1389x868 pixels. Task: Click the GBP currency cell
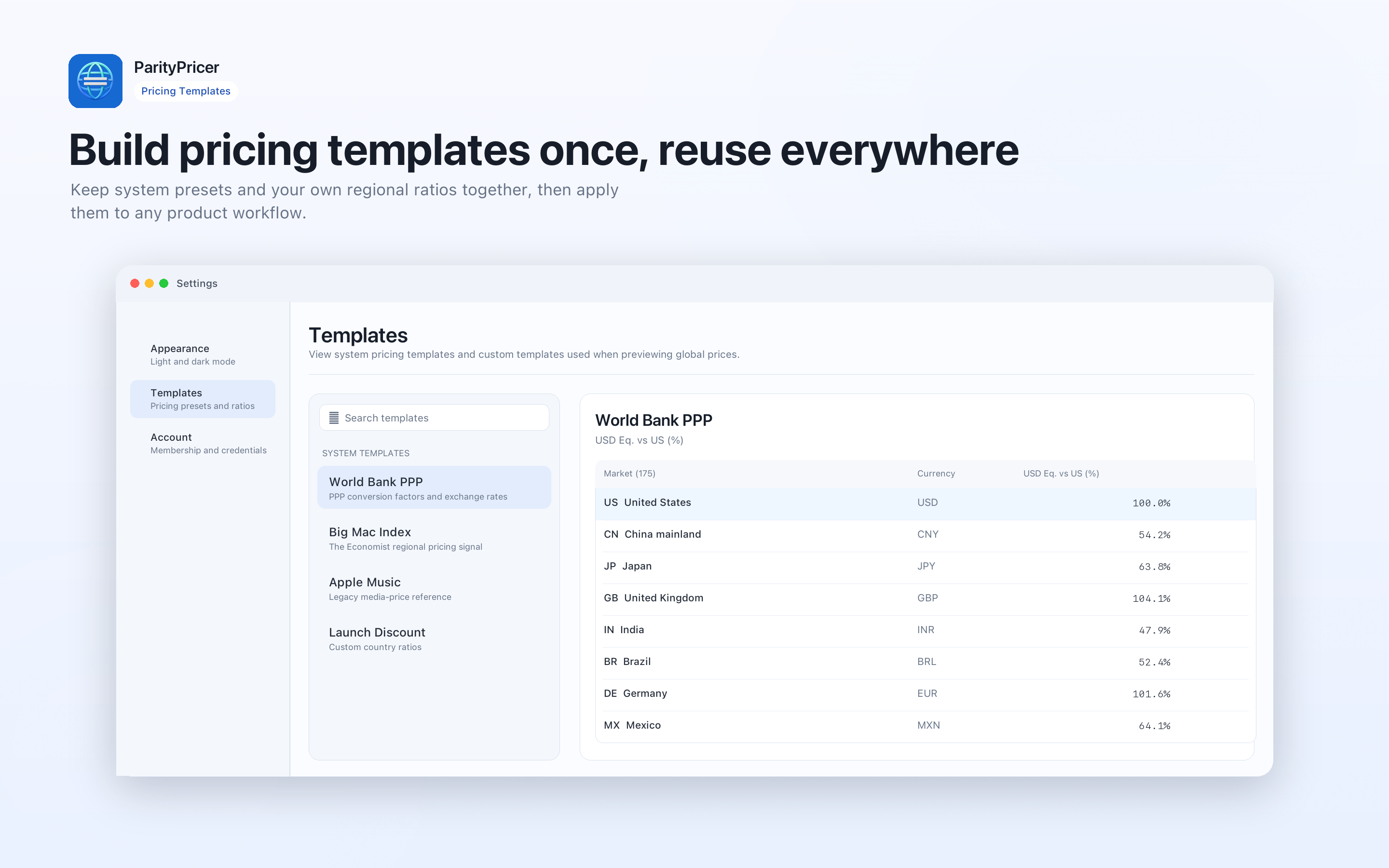pyautogui.click(x=927, y=598)
